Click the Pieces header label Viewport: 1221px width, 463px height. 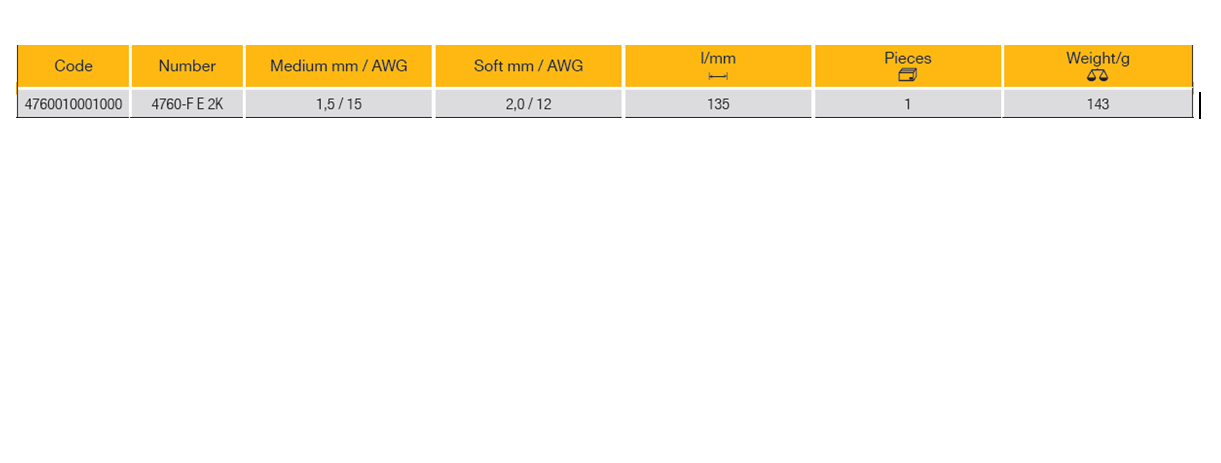[907, 58]
